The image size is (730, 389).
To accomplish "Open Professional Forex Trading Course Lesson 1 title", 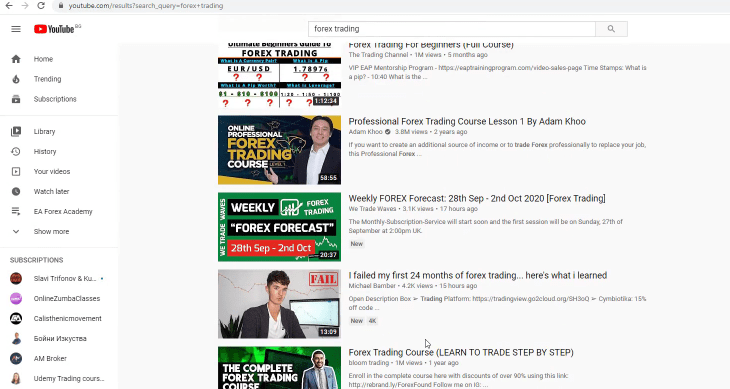I will [x=467, y=121].
